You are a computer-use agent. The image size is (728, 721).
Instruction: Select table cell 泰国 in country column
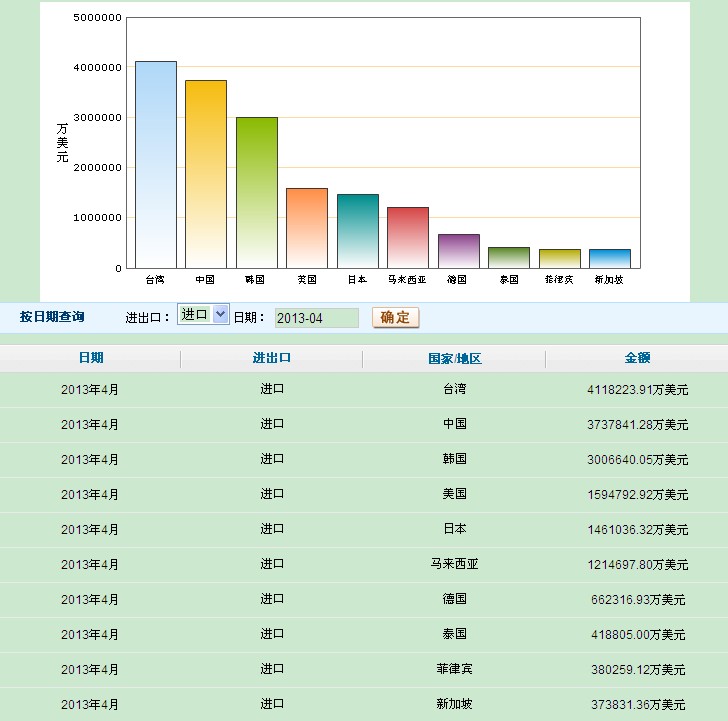455,634
